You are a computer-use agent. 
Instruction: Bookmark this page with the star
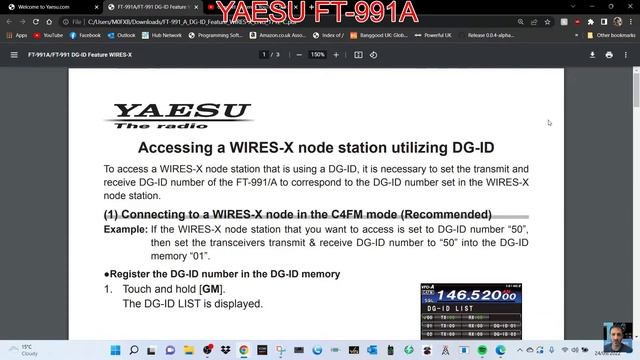[x=547, y=22]
